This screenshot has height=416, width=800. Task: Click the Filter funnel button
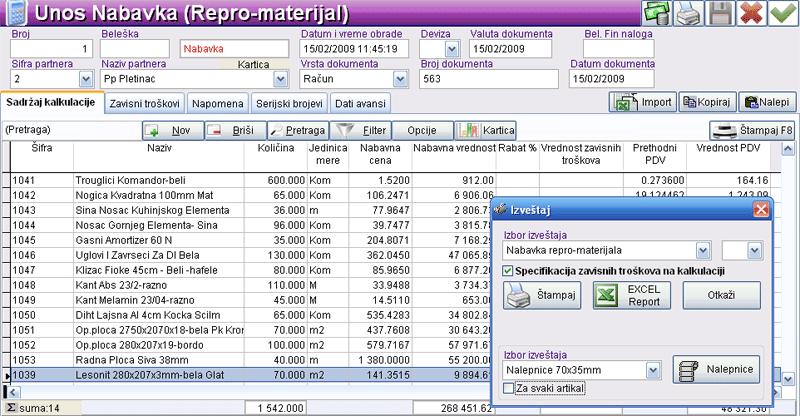click(361, 130)
